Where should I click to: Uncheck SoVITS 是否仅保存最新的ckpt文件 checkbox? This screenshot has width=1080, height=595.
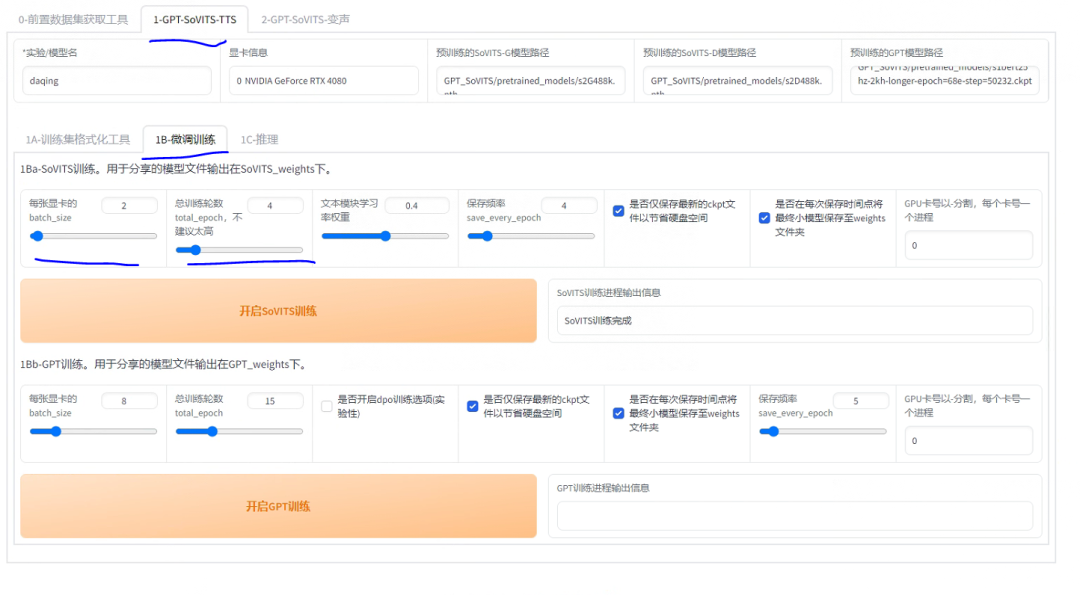[619, 211]
